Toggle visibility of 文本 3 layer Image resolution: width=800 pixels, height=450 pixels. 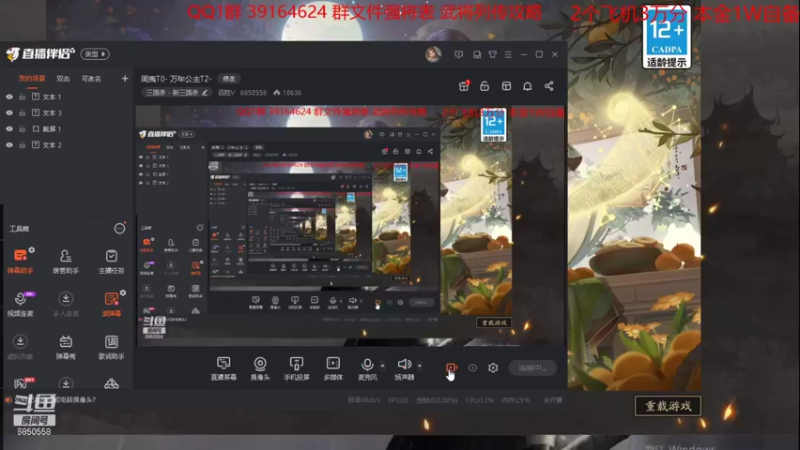(x=9, y=113)
